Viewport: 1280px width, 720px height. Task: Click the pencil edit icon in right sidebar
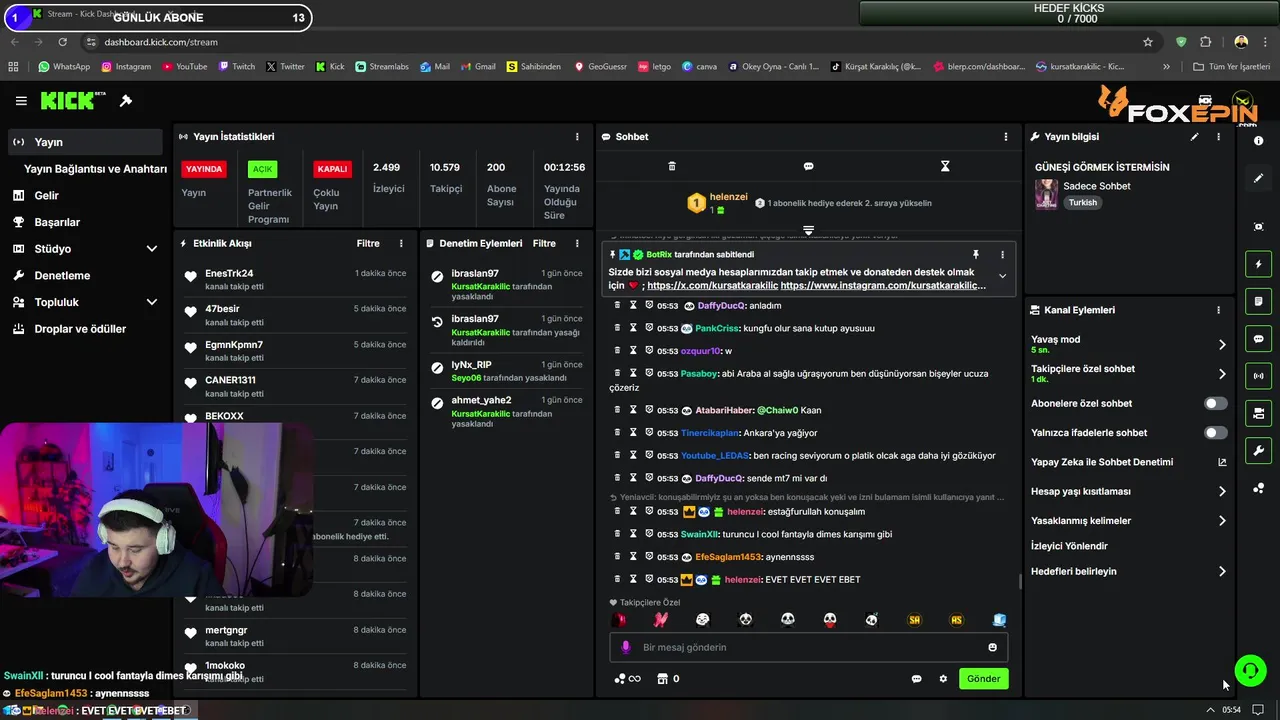coord(1258,178)
